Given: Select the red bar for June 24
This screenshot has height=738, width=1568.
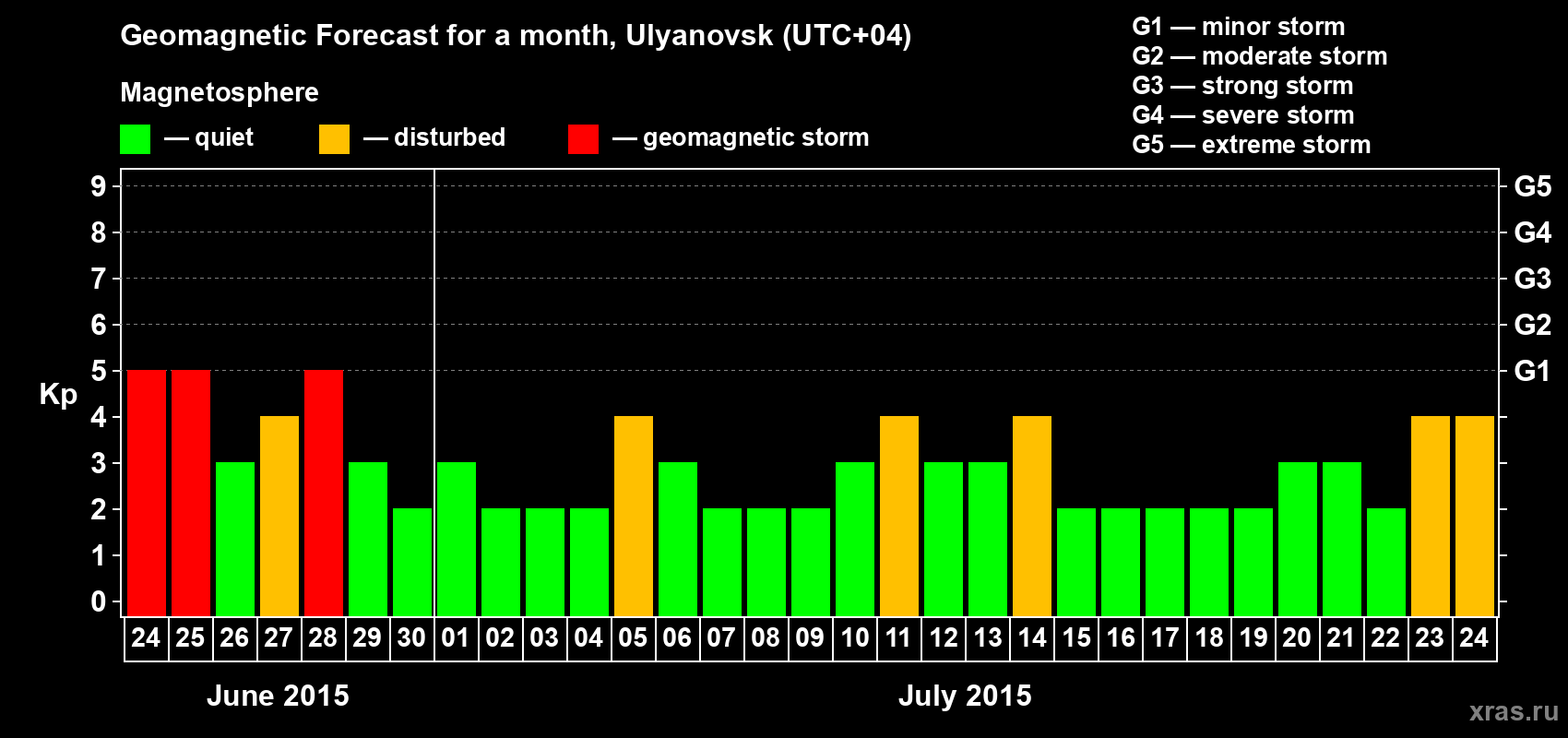Looking at the screenshot, I should click(x=147, y=493).
